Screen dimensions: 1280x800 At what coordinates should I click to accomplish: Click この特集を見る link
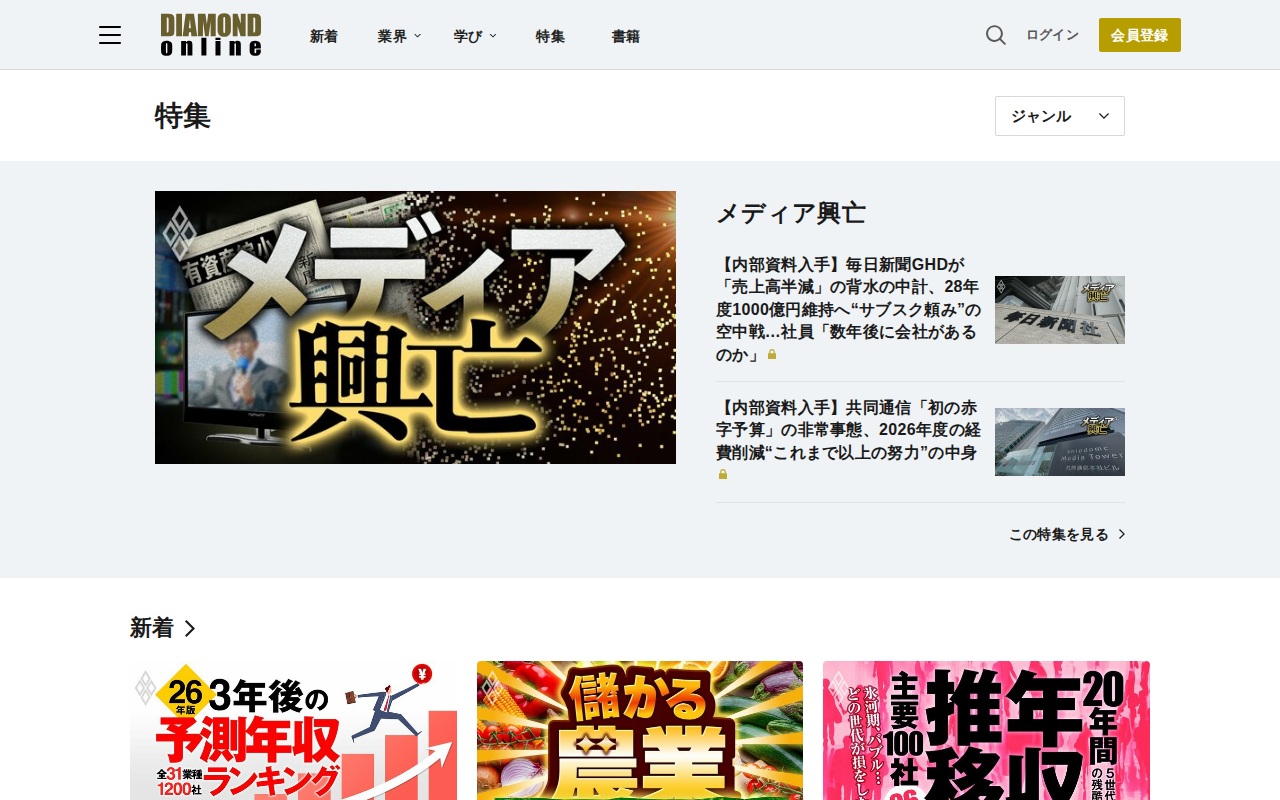click(x=1067, y=534)
